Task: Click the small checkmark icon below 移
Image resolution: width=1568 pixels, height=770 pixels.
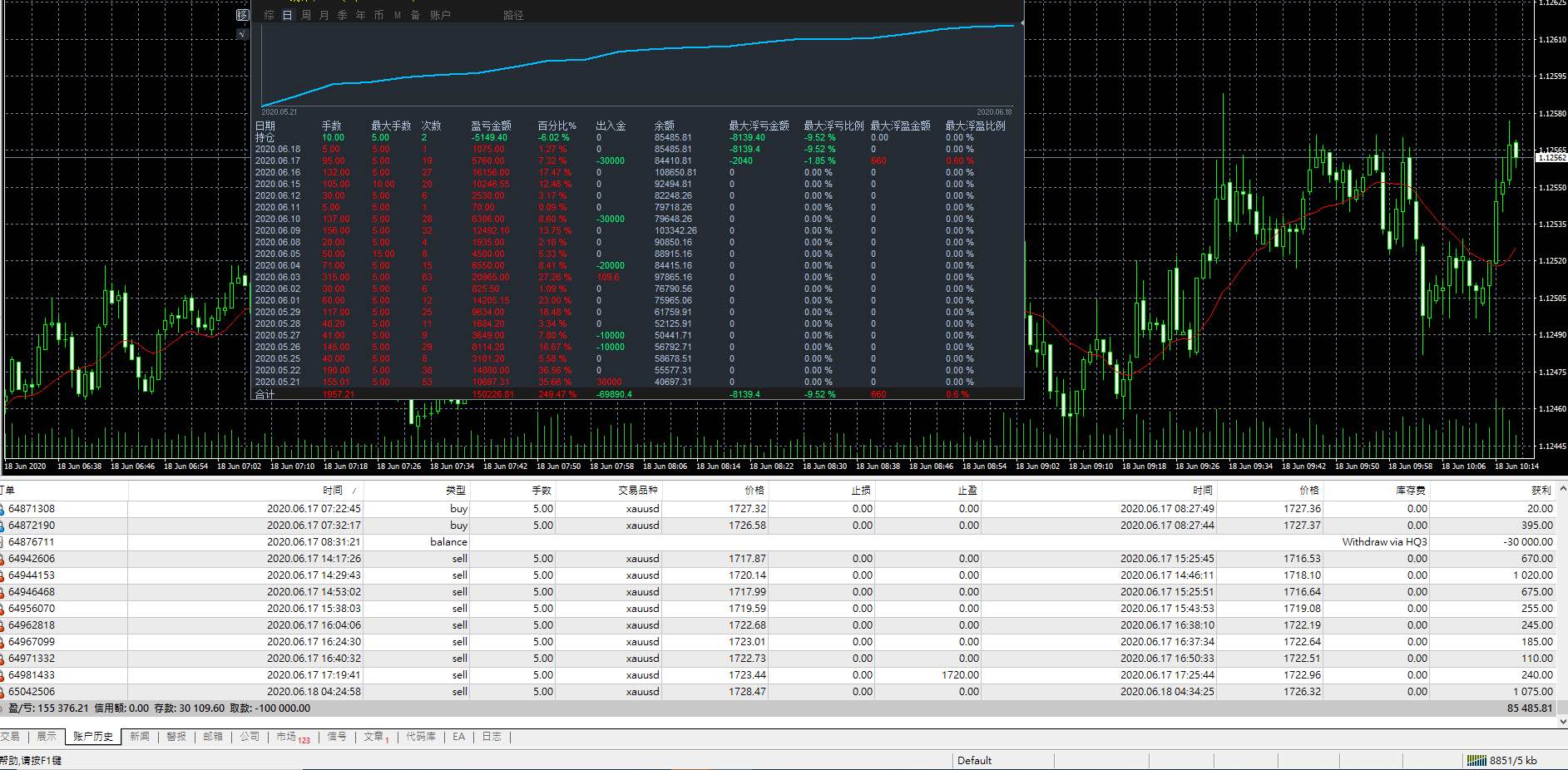Action: [242, 34]
